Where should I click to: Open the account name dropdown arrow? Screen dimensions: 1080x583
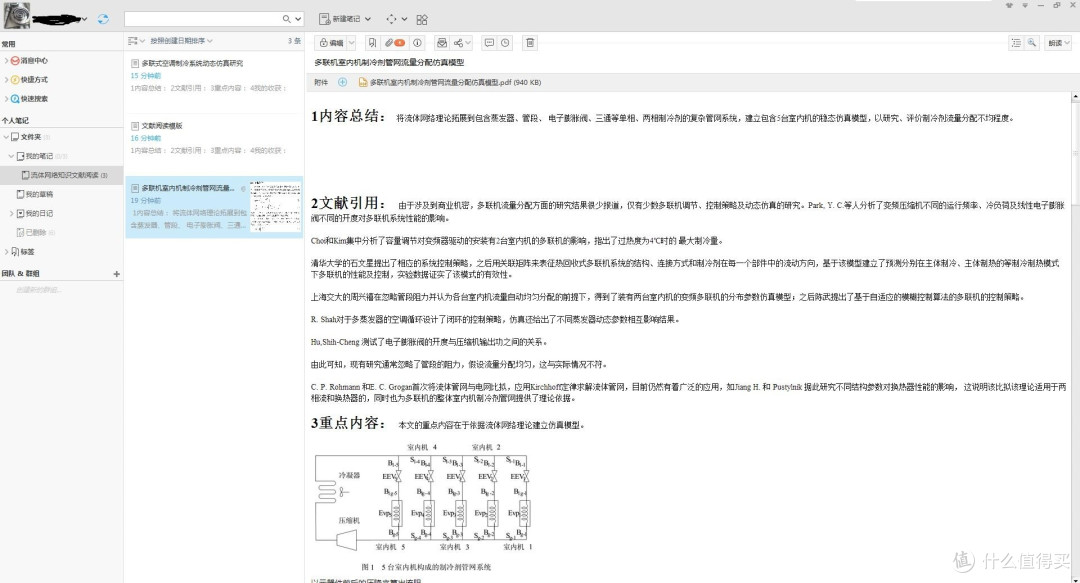[85, 19]
